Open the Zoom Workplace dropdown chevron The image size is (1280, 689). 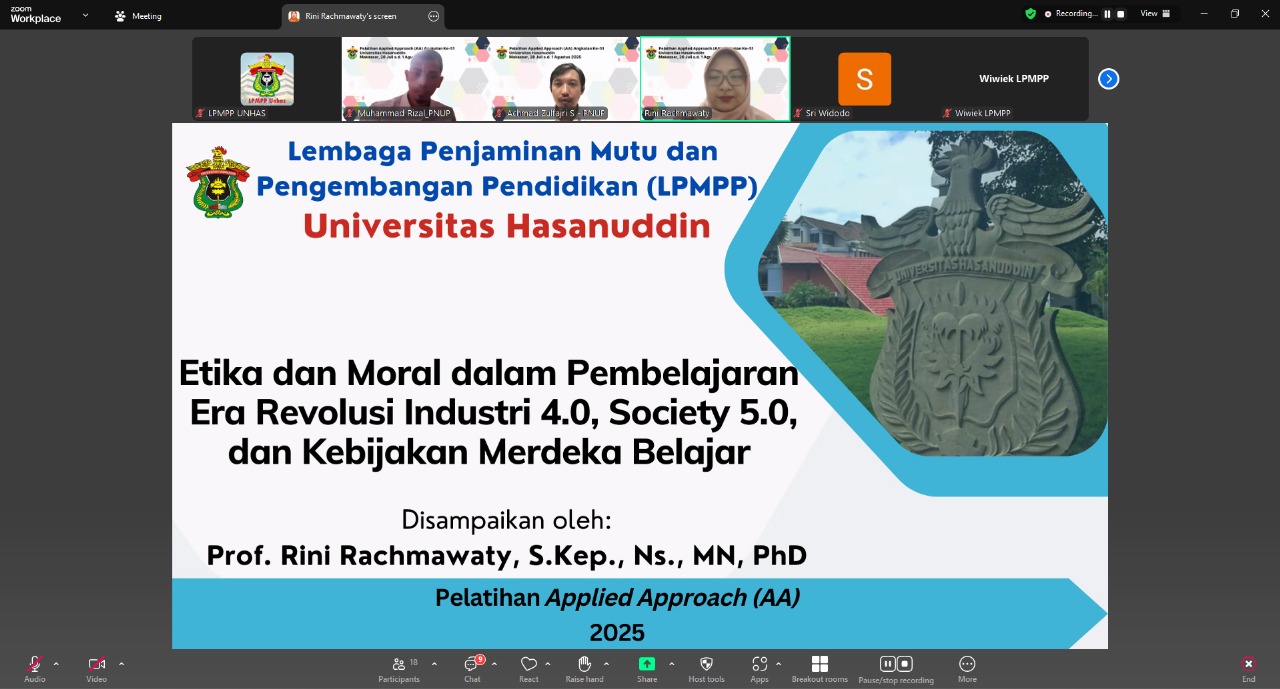85,15
